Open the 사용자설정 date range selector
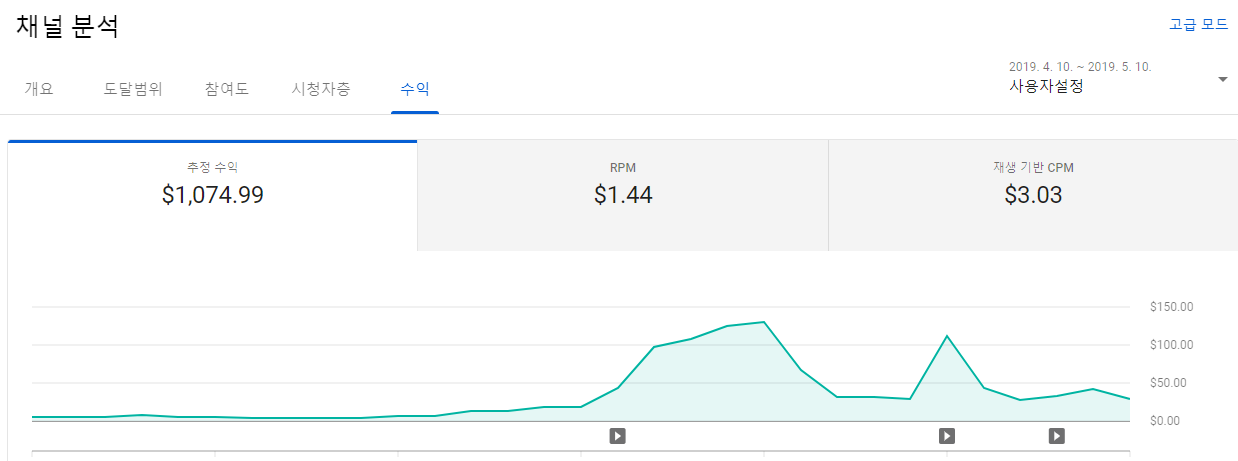1238x461 pixels. click(x=1118, y=77)
